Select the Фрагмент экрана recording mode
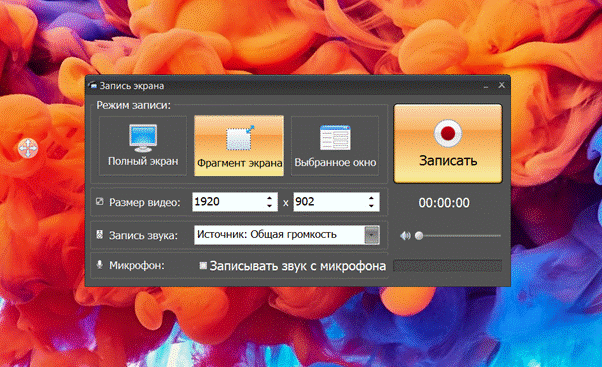The image size is (602, 367). pyautogui.click(x=239, y=146)
